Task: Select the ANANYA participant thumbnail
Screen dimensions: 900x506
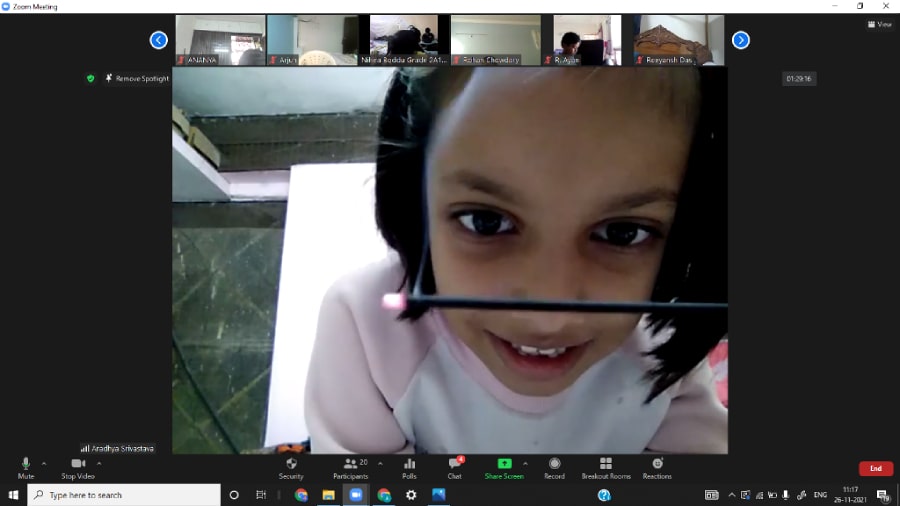Action: 220,40
